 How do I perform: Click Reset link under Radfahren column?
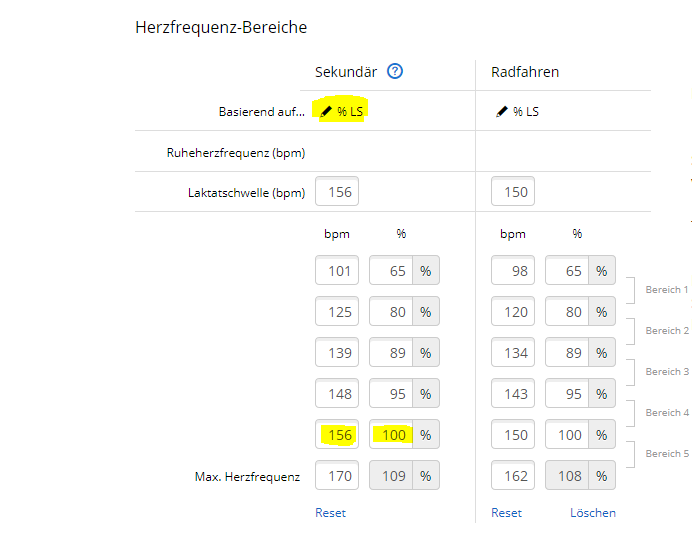pos(506,513)
